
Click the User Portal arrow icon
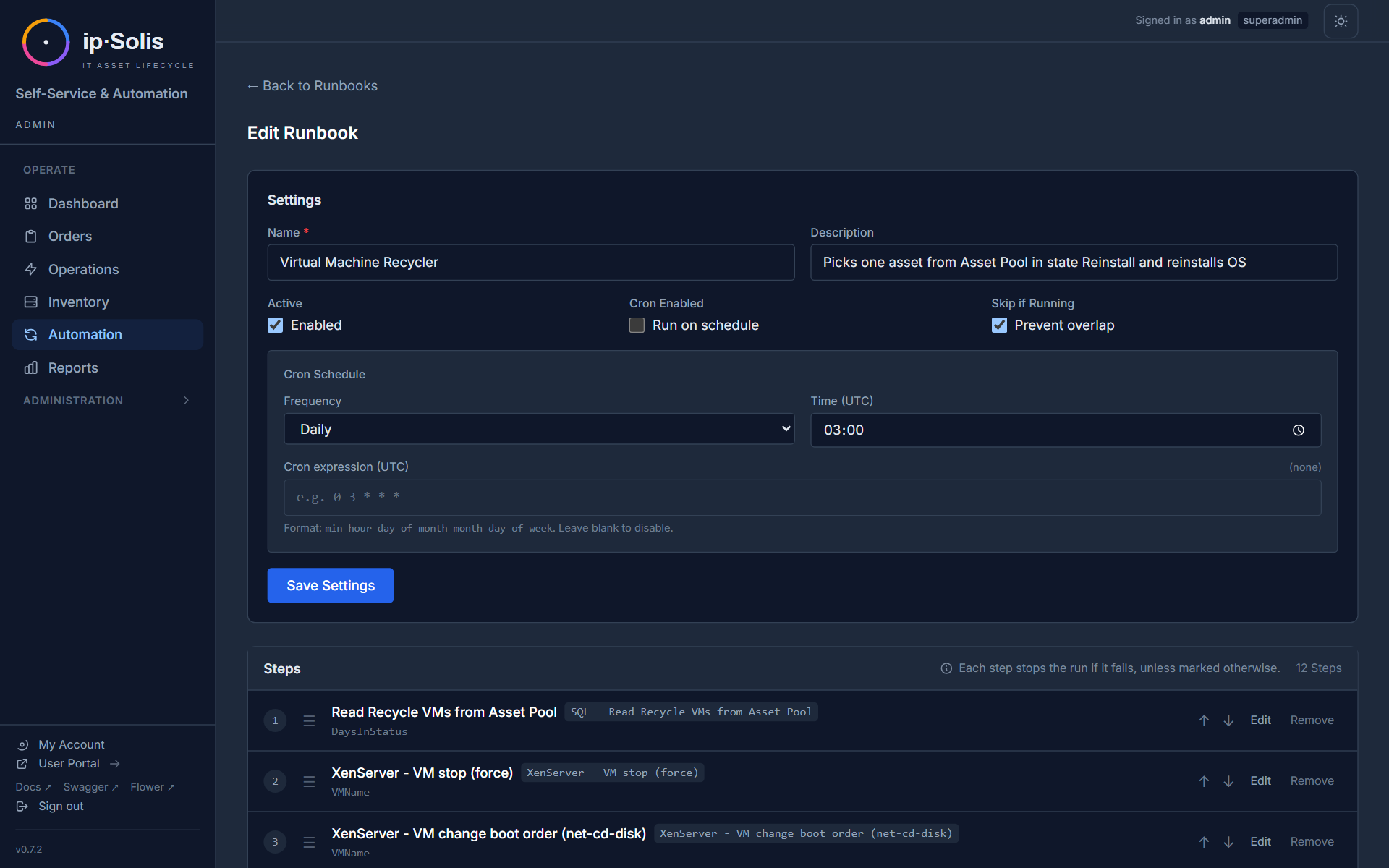[115, 764]
